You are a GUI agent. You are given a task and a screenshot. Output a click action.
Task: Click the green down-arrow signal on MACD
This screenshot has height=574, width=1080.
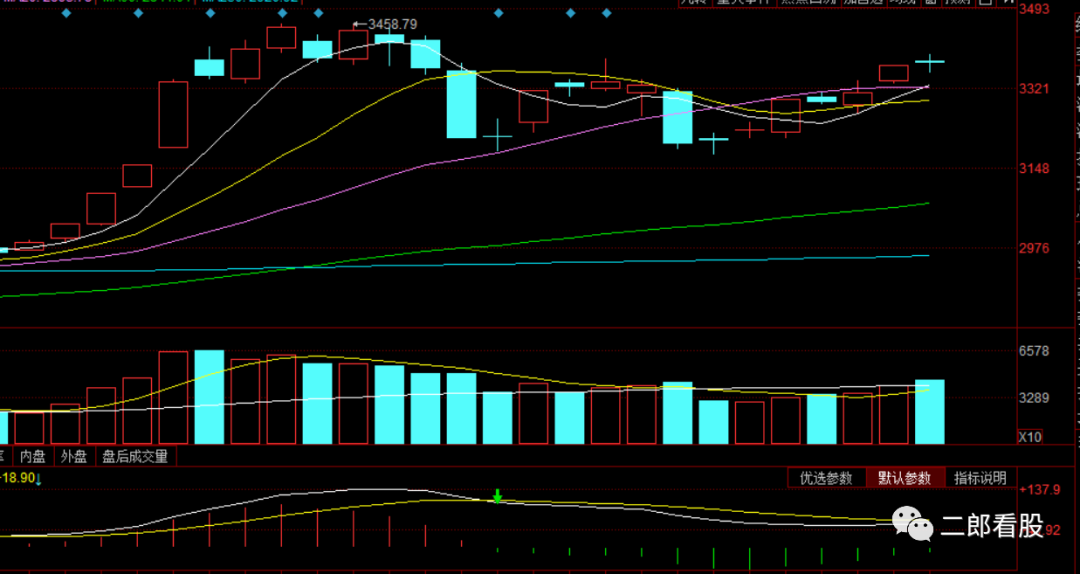pos(497,495)
